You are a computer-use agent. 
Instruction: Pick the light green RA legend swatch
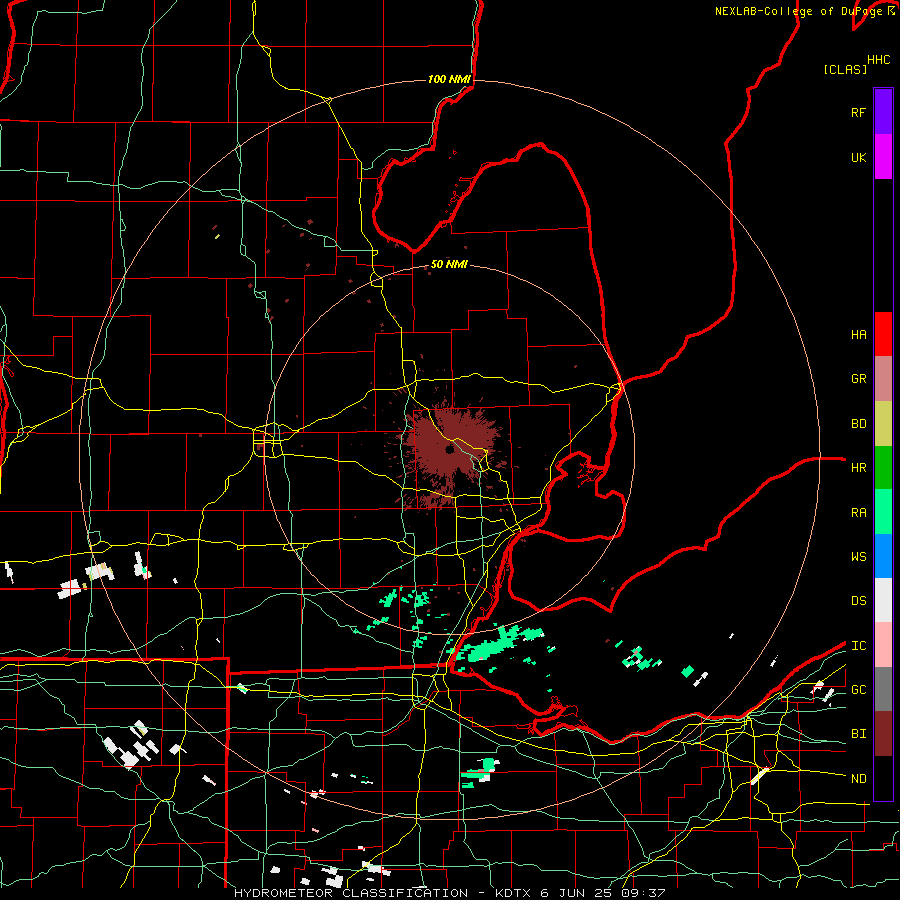click(x=883, y=511)
